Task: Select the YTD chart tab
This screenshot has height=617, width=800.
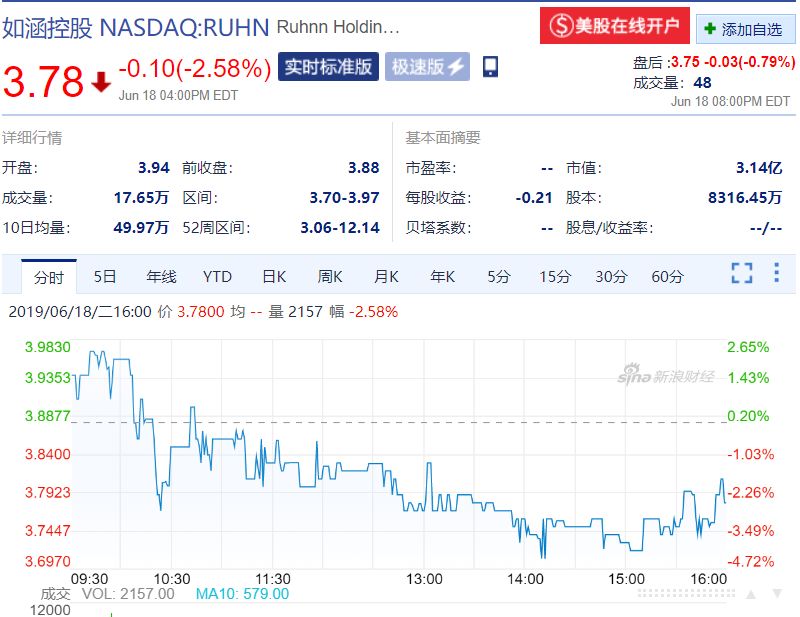Action: (x=217, y=277)
